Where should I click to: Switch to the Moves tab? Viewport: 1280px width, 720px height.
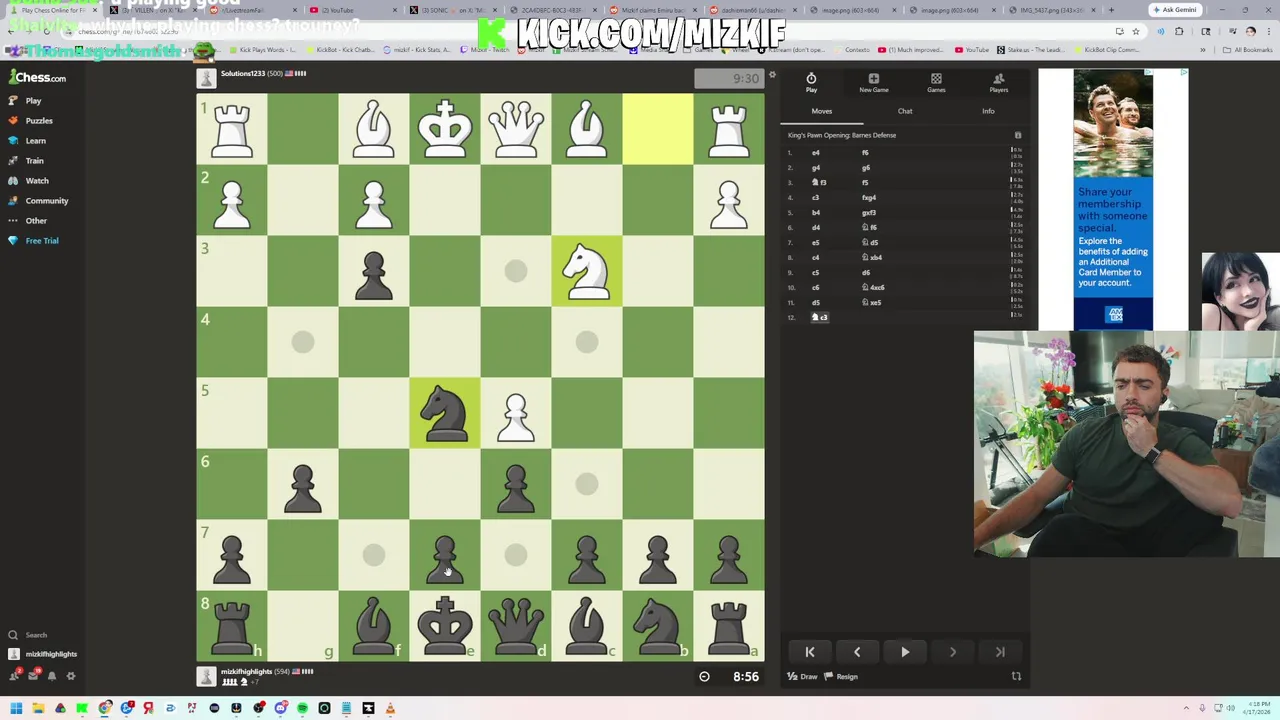[x=821, y=111]
